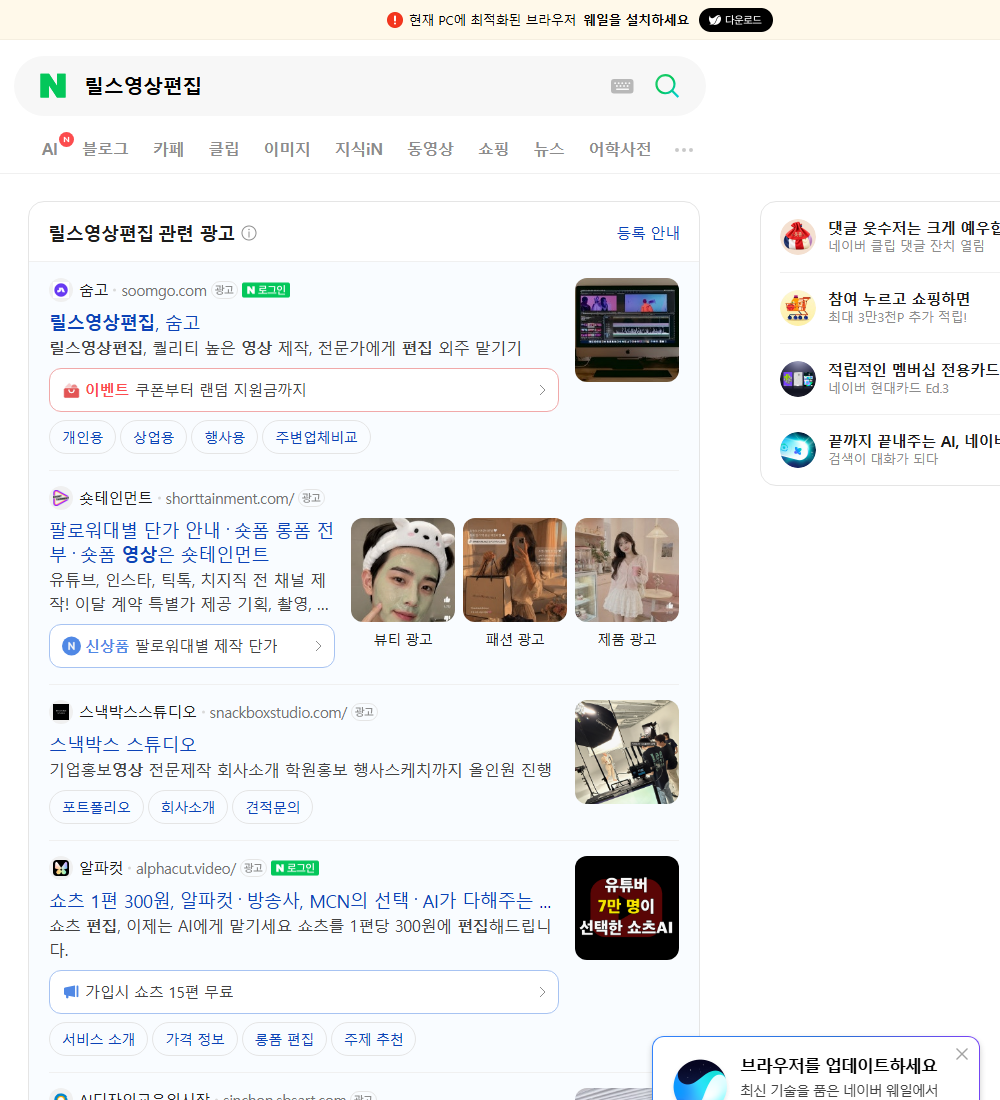Click the 다운로드 button in top banner
This screenshot has height=1100, width=1000.
(735, 20)
